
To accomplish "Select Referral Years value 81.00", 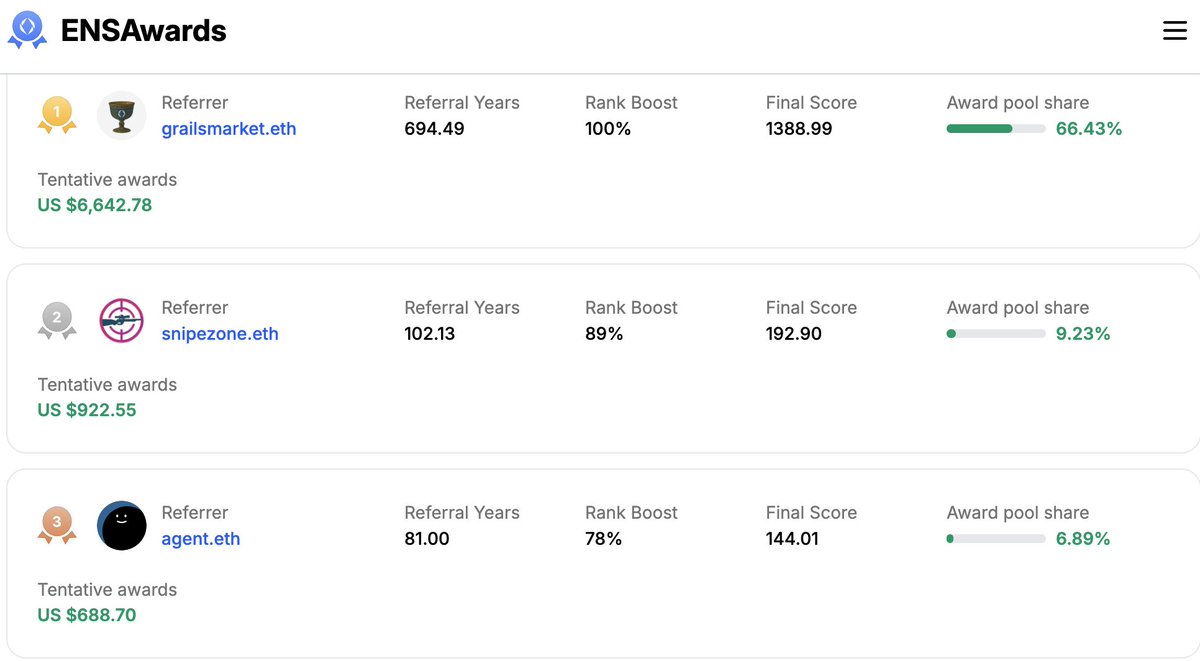I will point(427,539).
